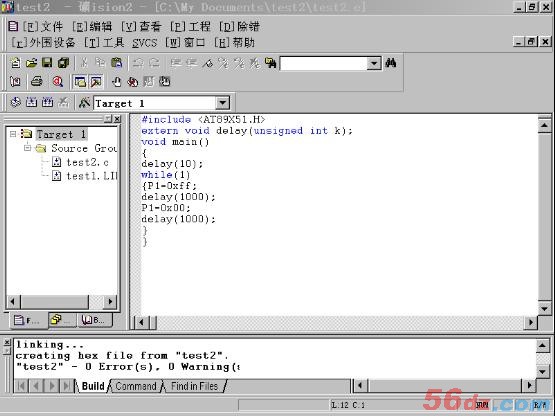555x416 pixels.
Task: Open a file with the folder icon
Action: point(32,63)
